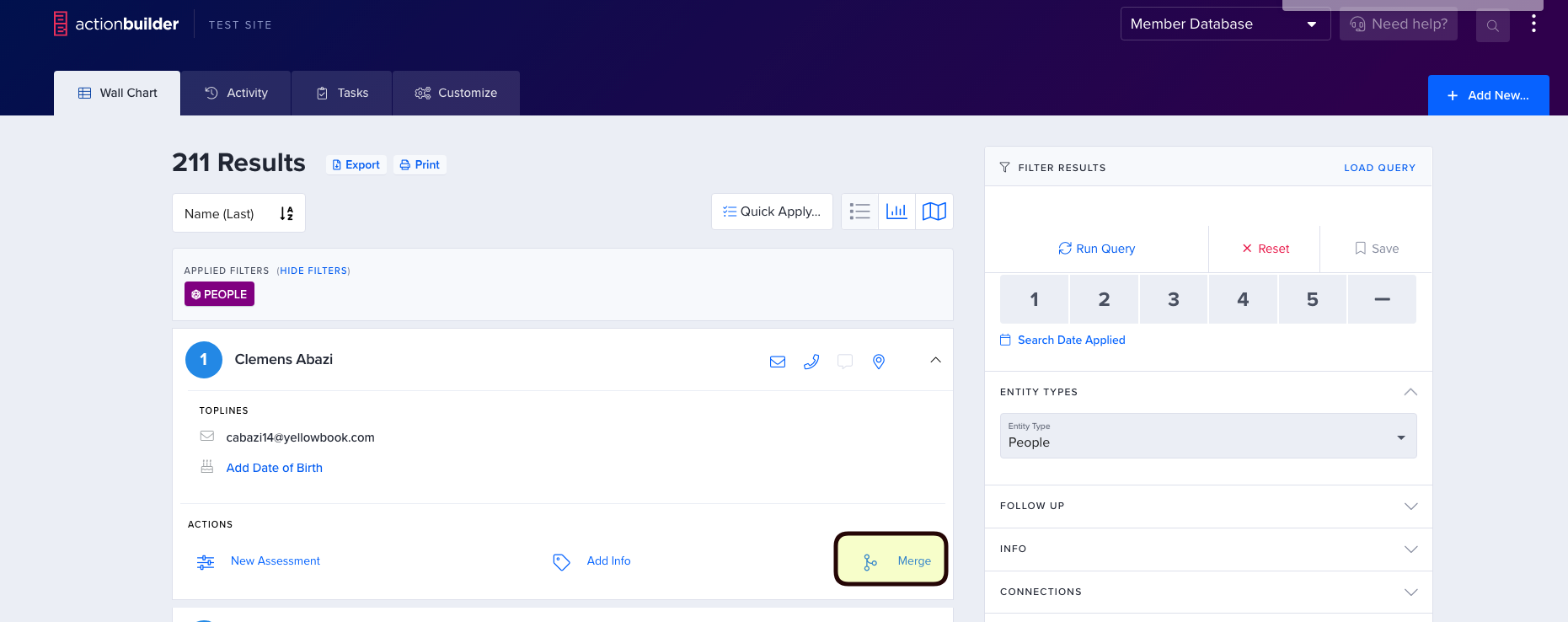
Task: Open the Customize tab
Action: pos(456,93)
